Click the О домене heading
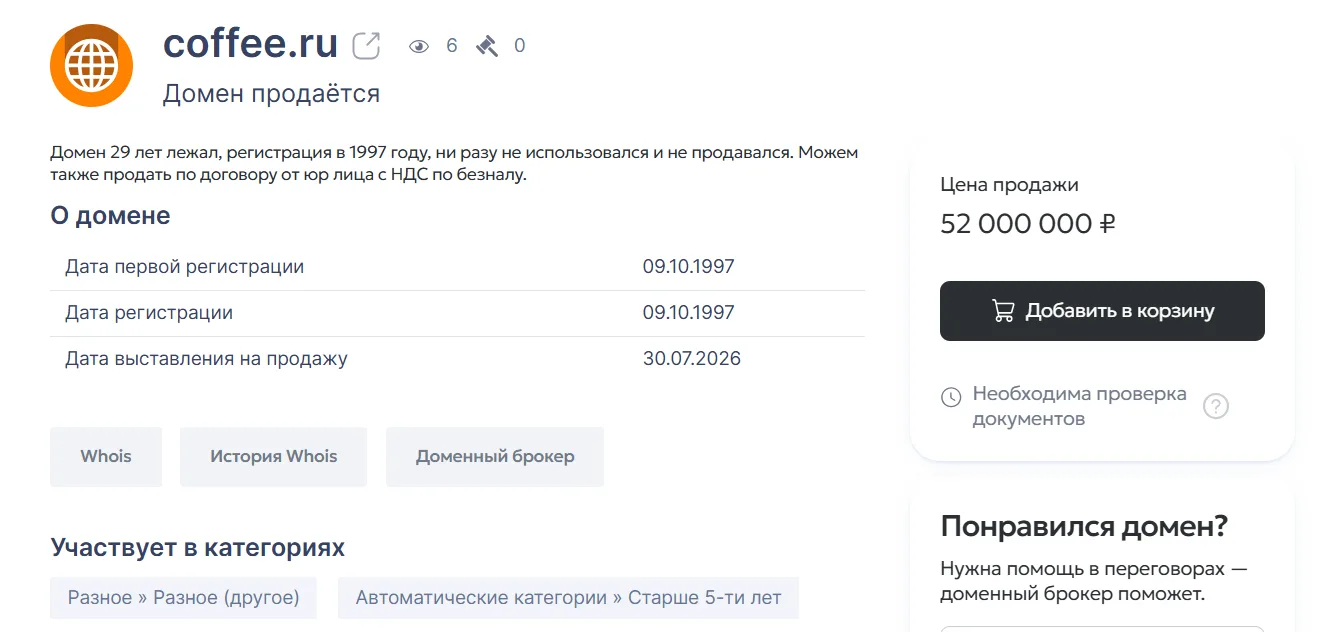 click(110, 215)
